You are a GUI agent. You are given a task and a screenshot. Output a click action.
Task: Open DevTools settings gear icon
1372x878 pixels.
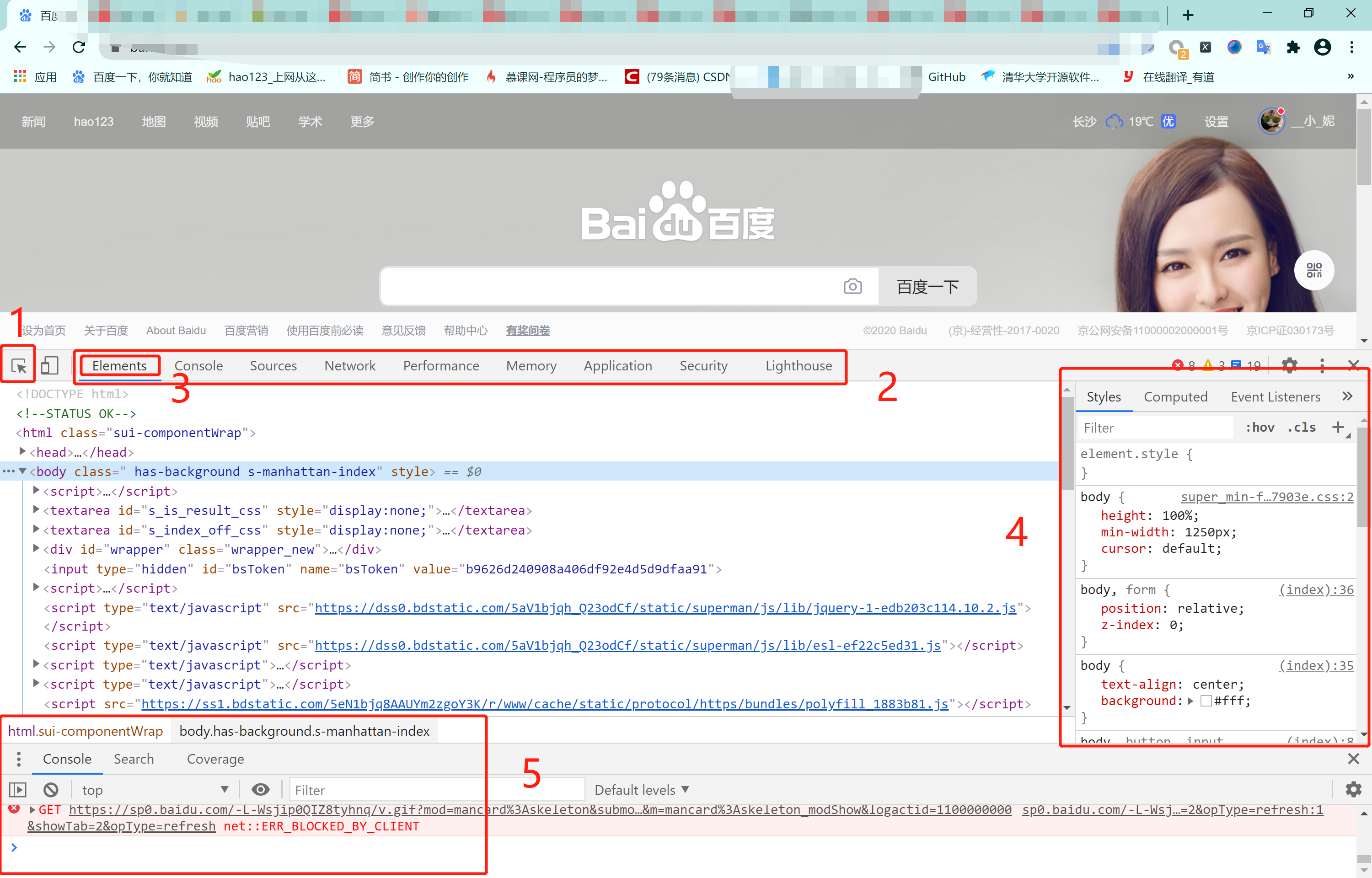coord(1289,365)
